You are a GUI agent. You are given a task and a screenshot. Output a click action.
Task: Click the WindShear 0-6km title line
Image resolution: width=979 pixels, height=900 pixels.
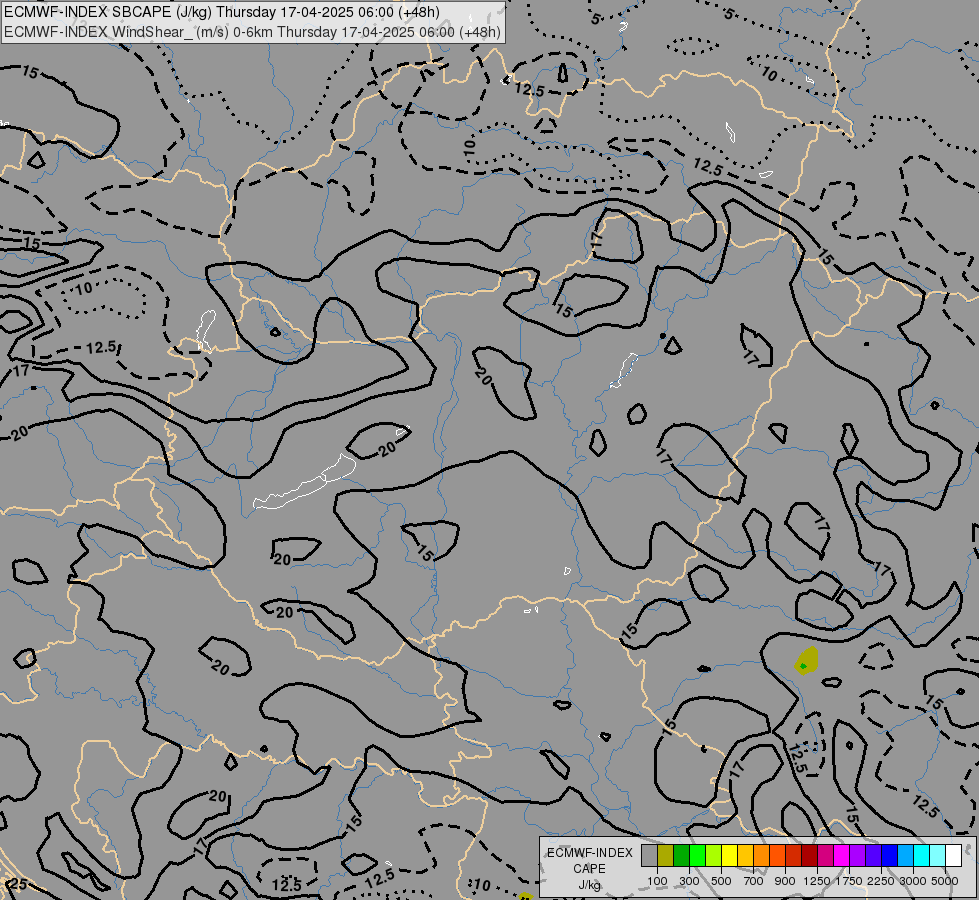pos(252,31)
